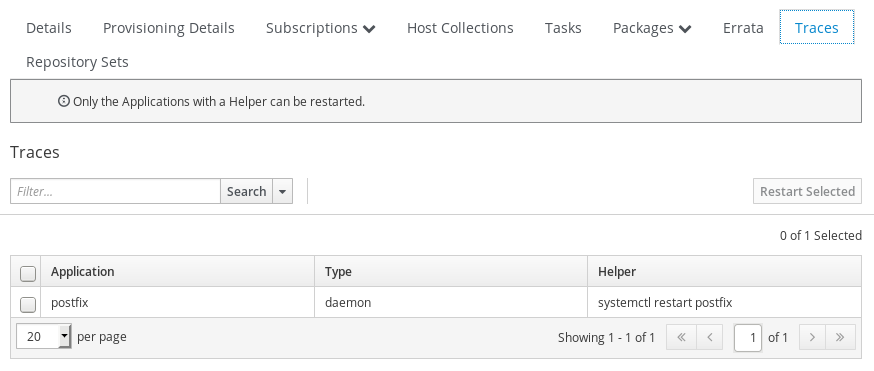Click the Search button
The width and height of the screenshot is (874, 371).
246,192
